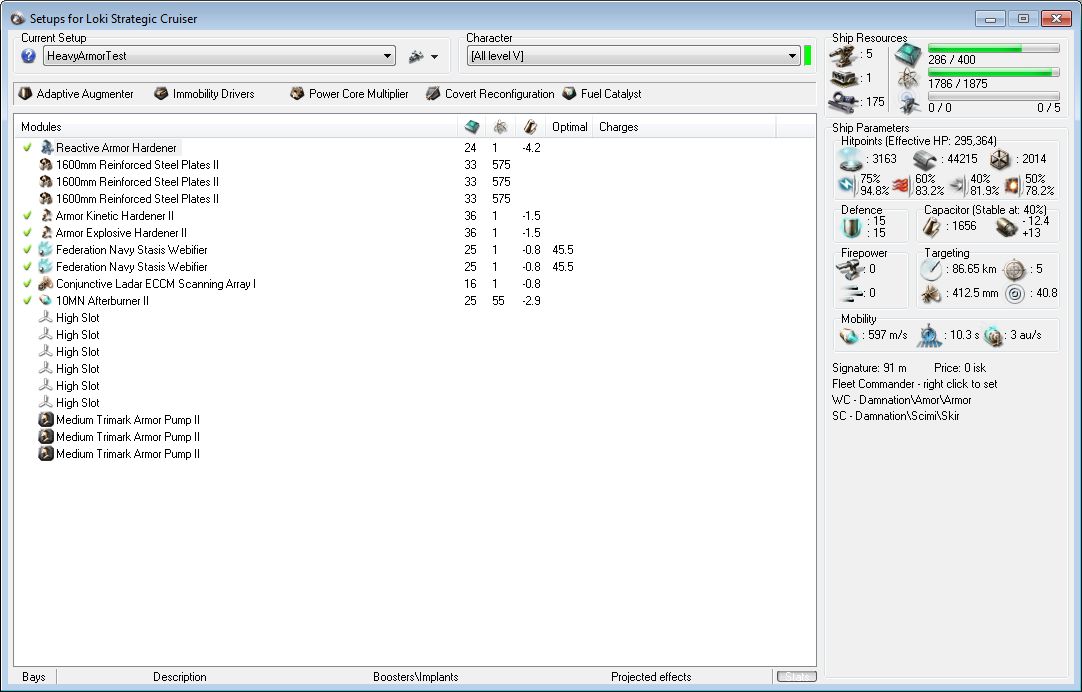Click the CPU 286 / 400 usage bar
The image size is (1082, 692).
tap(994, 48)
